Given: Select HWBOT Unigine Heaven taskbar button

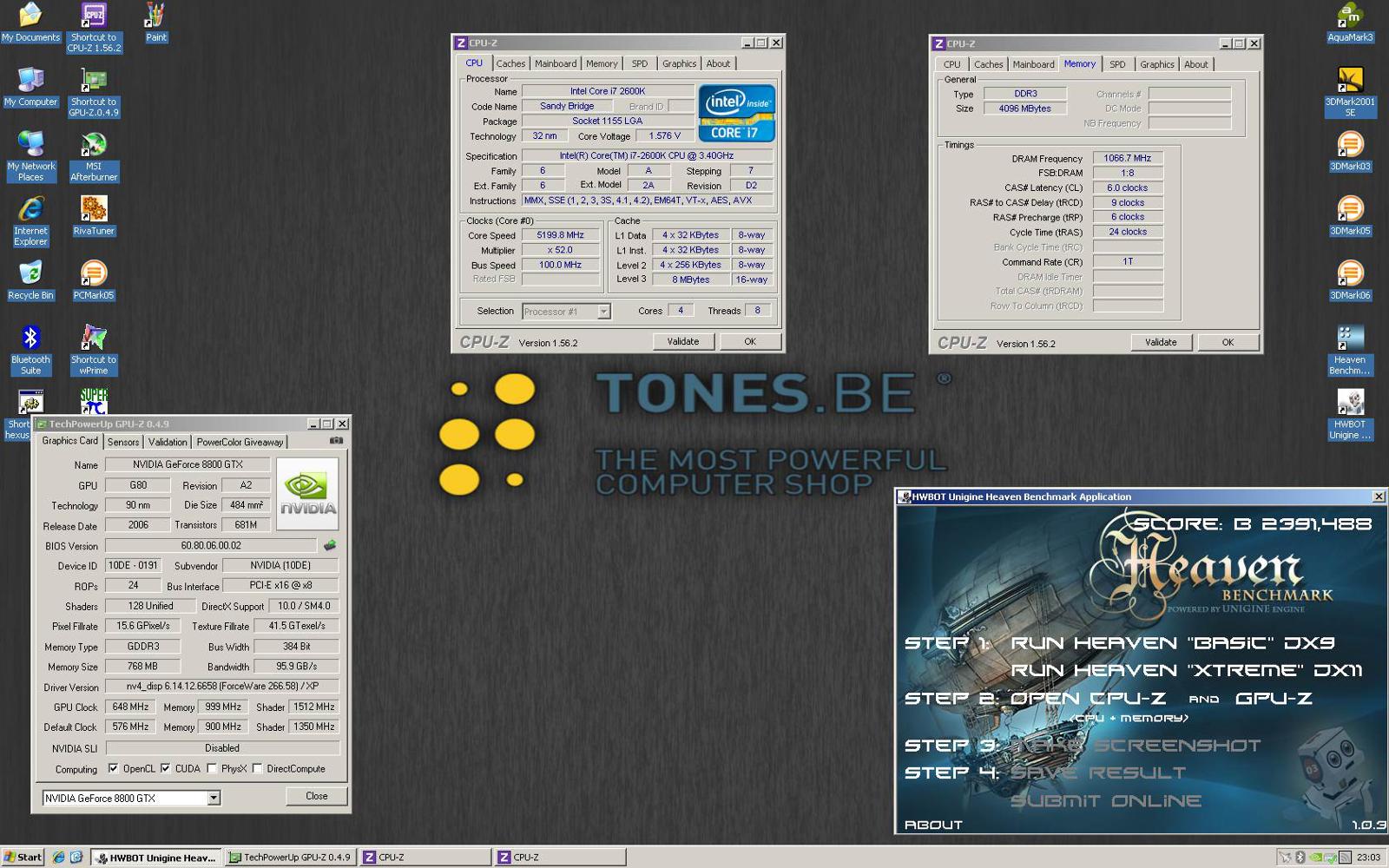Looking at the screenshot, I should pyautogui.click(x=156, y=857).
